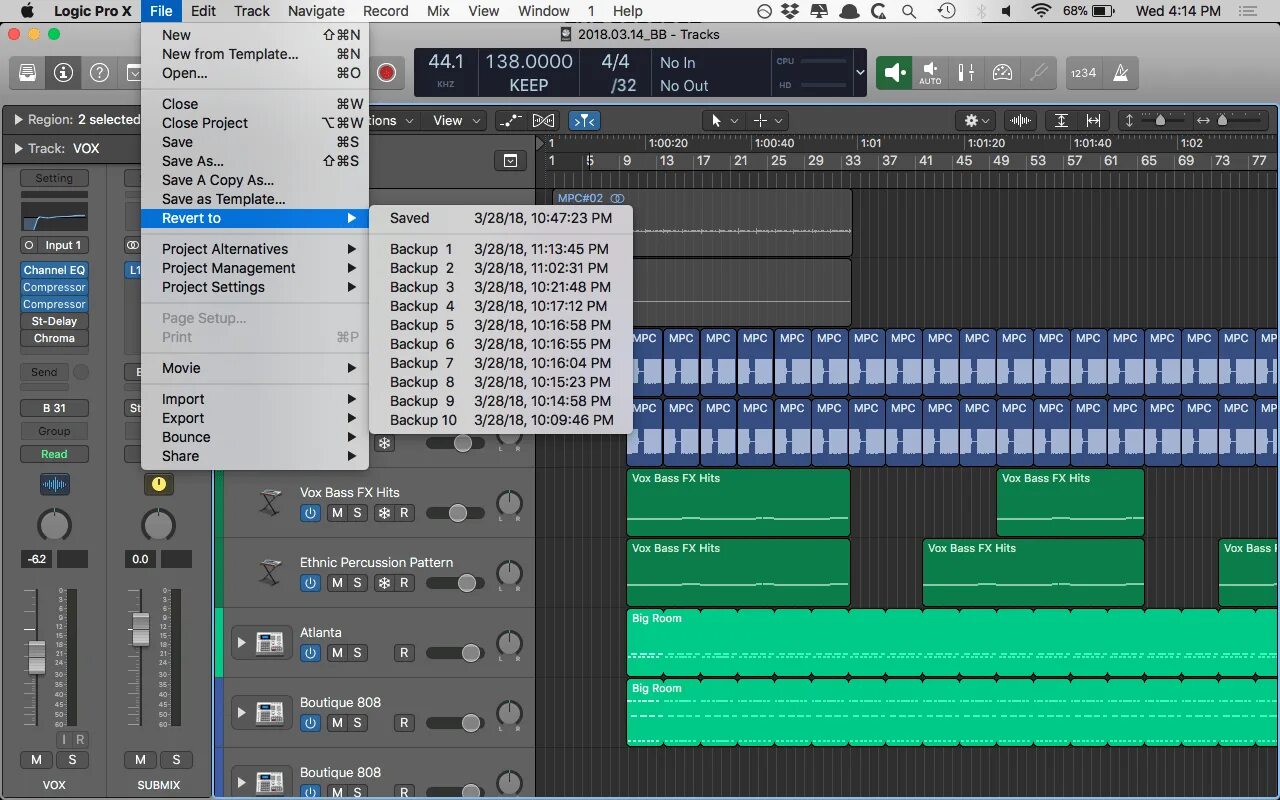
Task: Click the tuner fork icon
Action: point(1039,73)
